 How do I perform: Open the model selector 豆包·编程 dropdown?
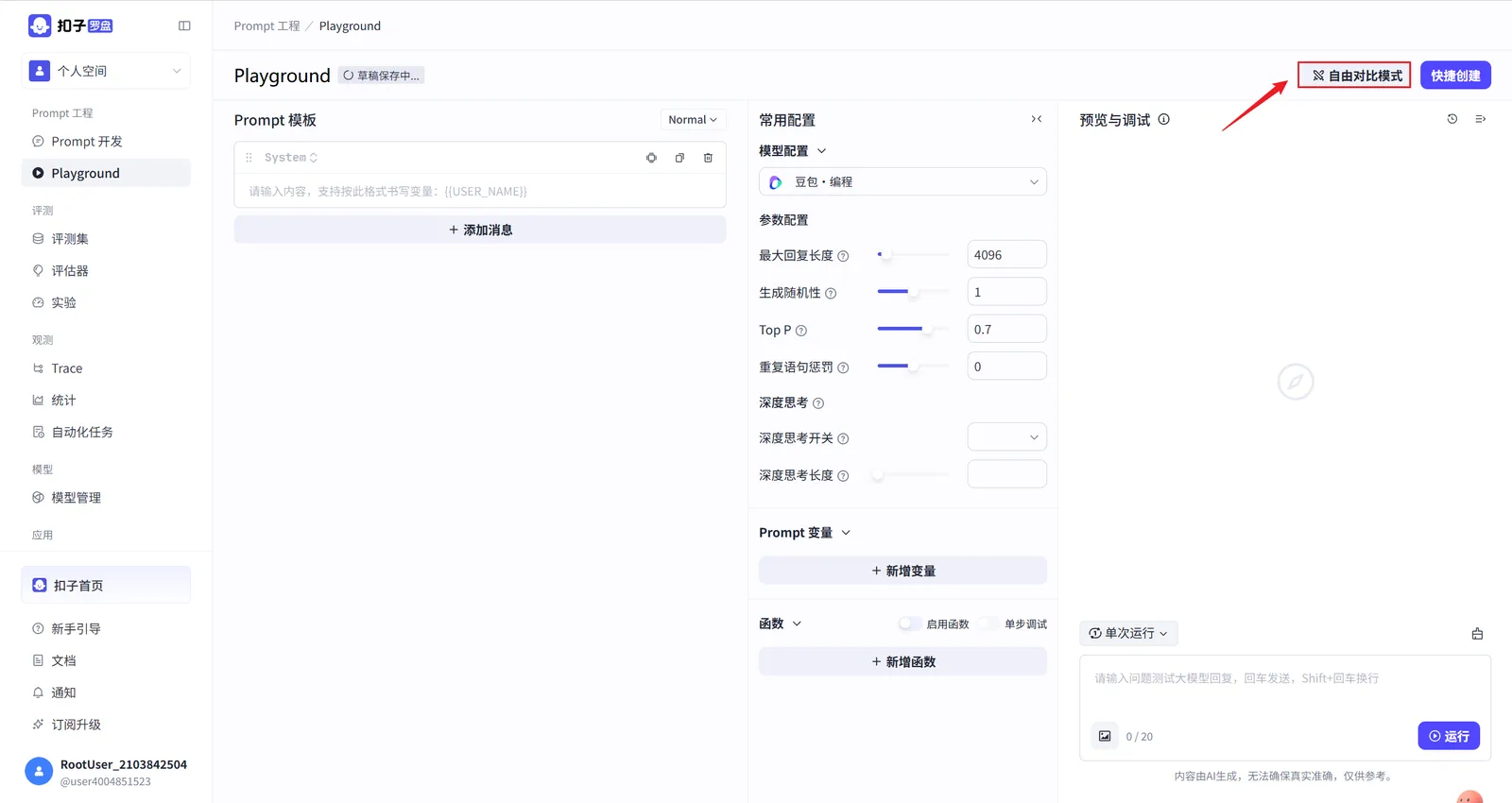click(902, 181)
